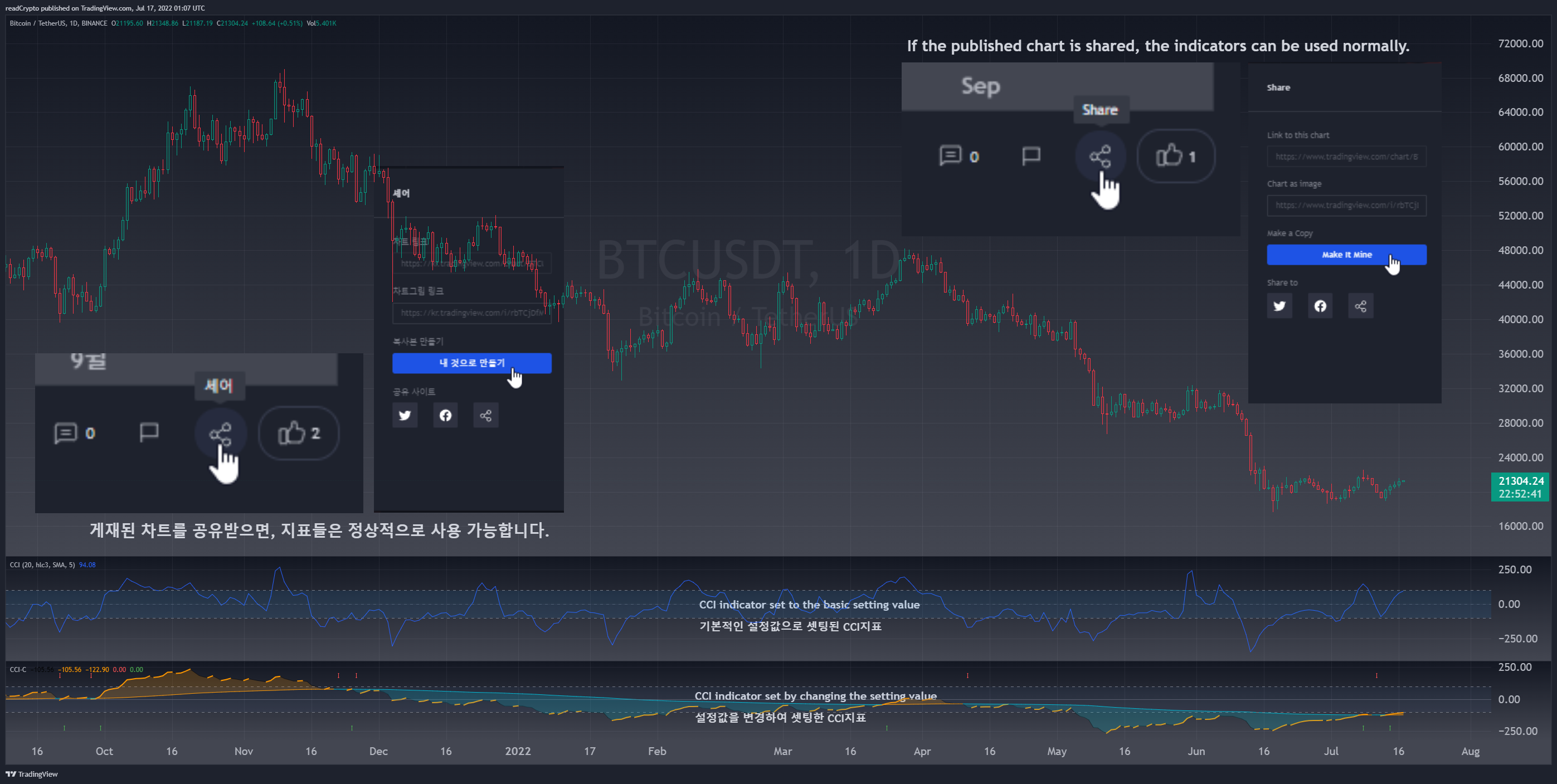Click the 16000.00 price axis label
Viewport: 1557px width, 784px height.
point(1520,526)
